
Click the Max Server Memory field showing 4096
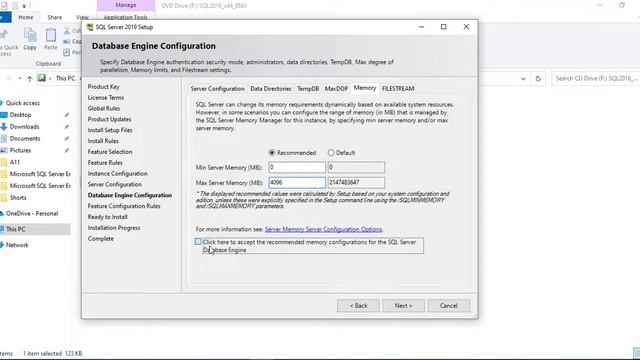[297, 182]
